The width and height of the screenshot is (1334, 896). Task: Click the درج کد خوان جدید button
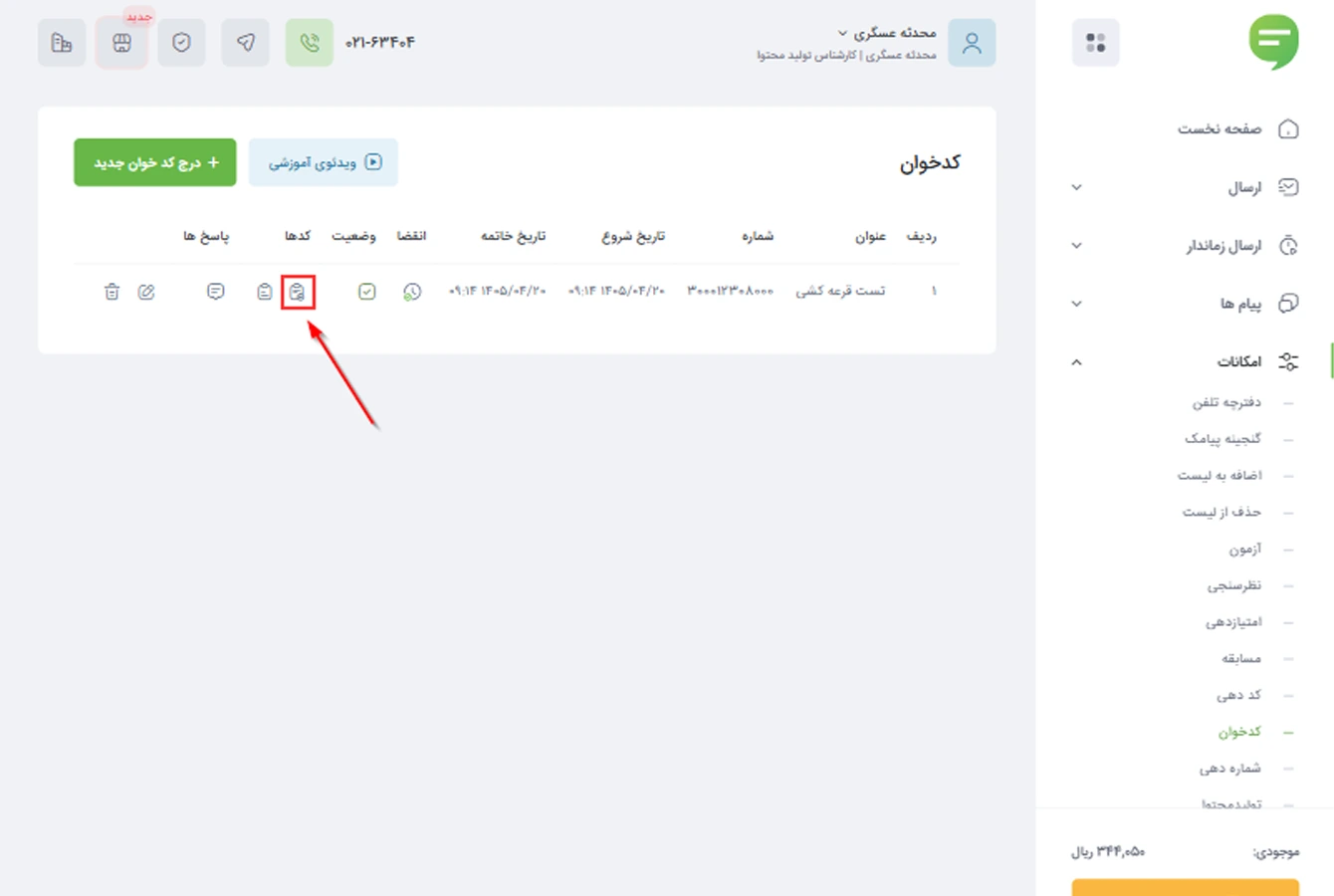[155, 162]
